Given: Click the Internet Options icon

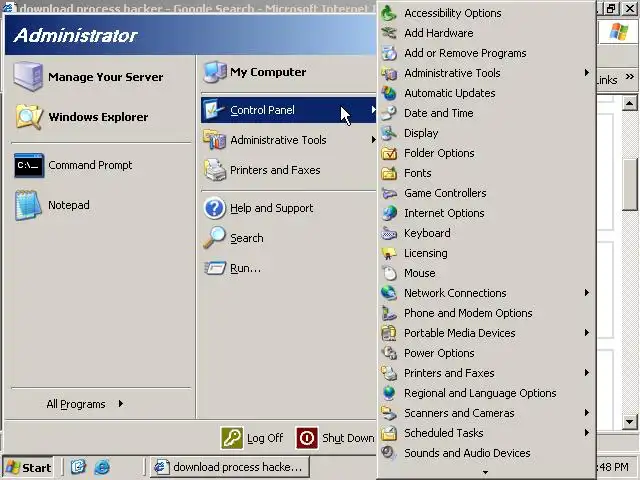Looking at the screenshot, I should click(389, 213).
